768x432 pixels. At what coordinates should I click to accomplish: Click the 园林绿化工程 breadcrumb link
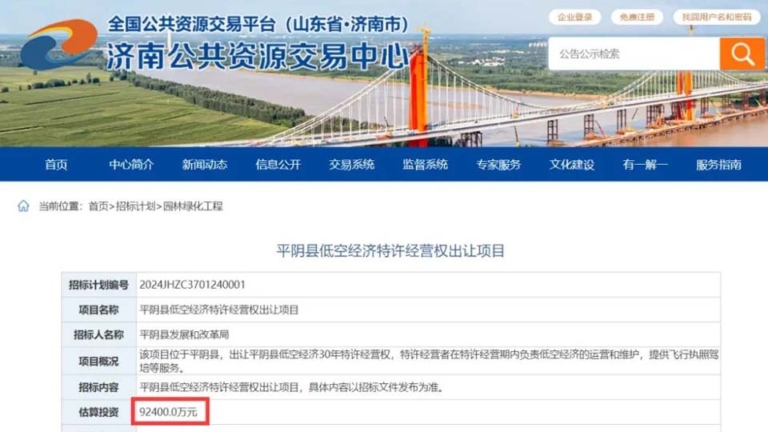pos(192,206)
